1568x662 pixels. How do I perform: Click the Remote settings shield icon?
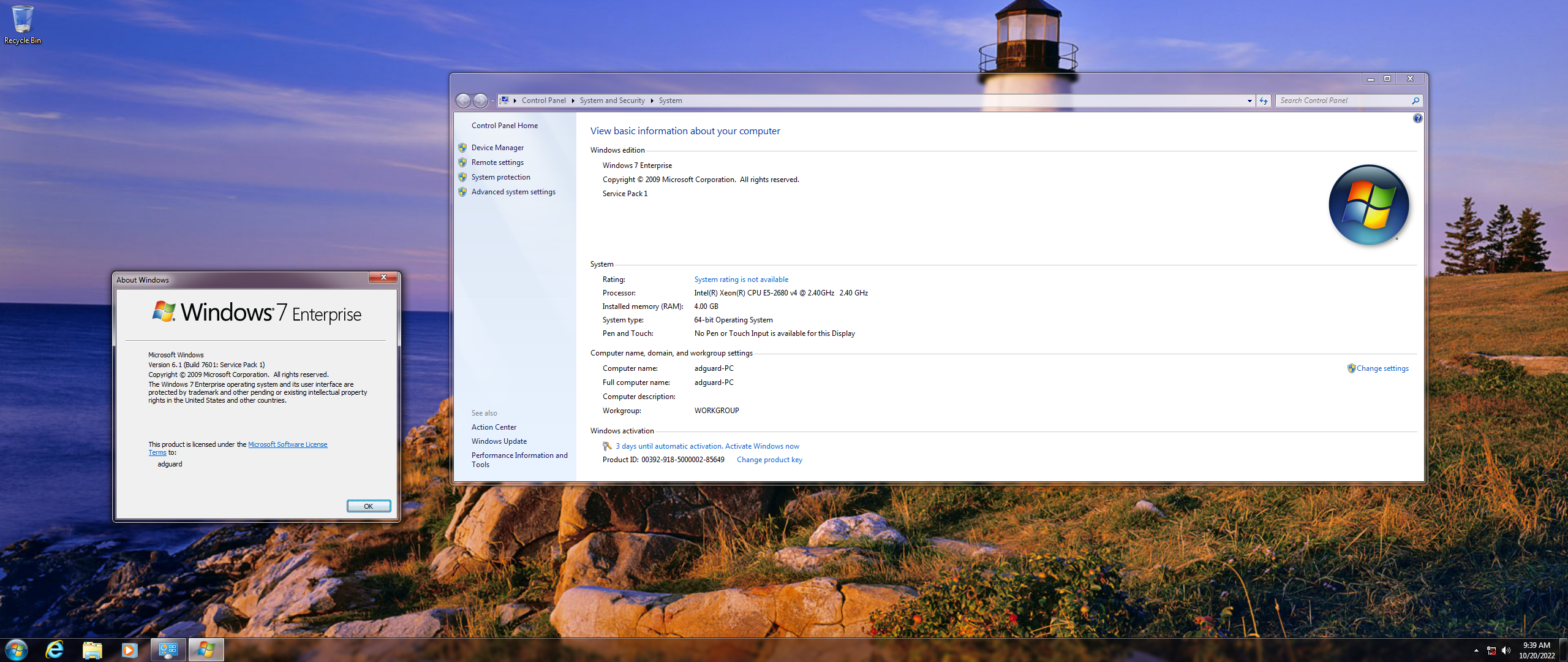[462, 162]
